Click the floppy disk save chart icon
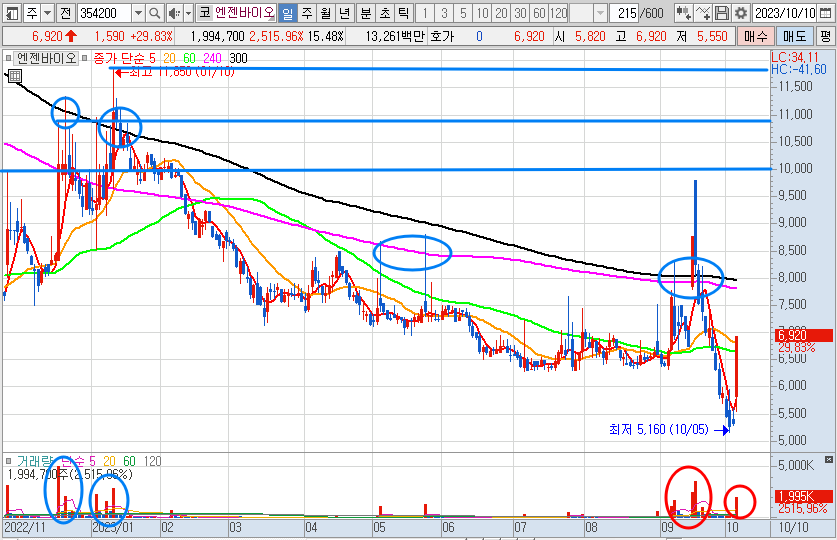Screen dimensions: 837x540 722,13
